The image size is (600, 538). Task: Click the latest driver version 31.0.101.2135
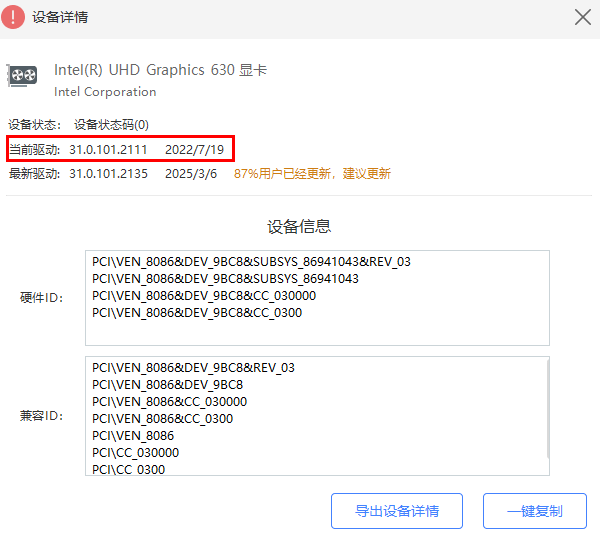[108, 174]
